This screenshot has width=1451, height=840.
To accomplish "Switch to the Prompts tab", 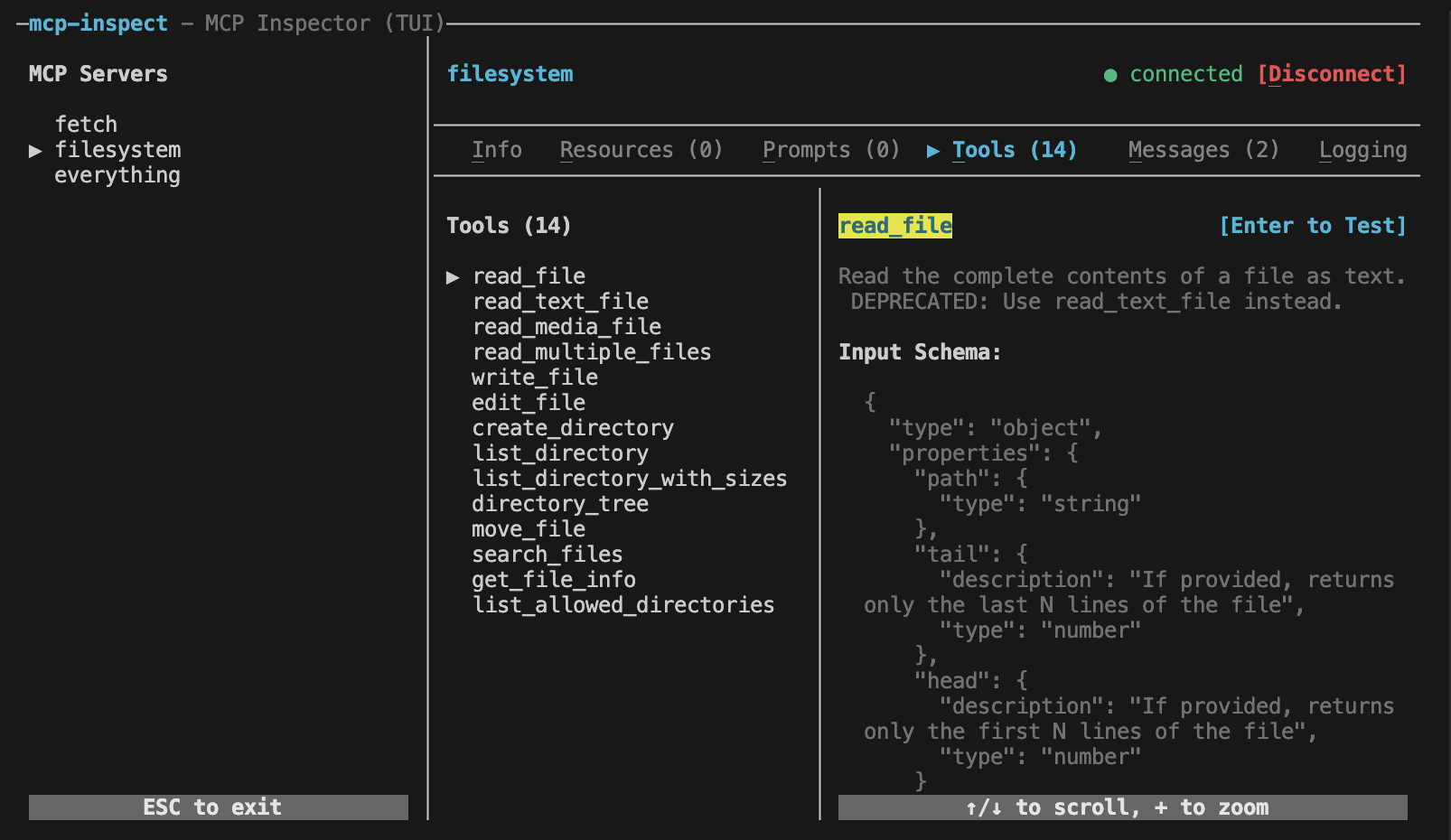I will click(830, 149).
